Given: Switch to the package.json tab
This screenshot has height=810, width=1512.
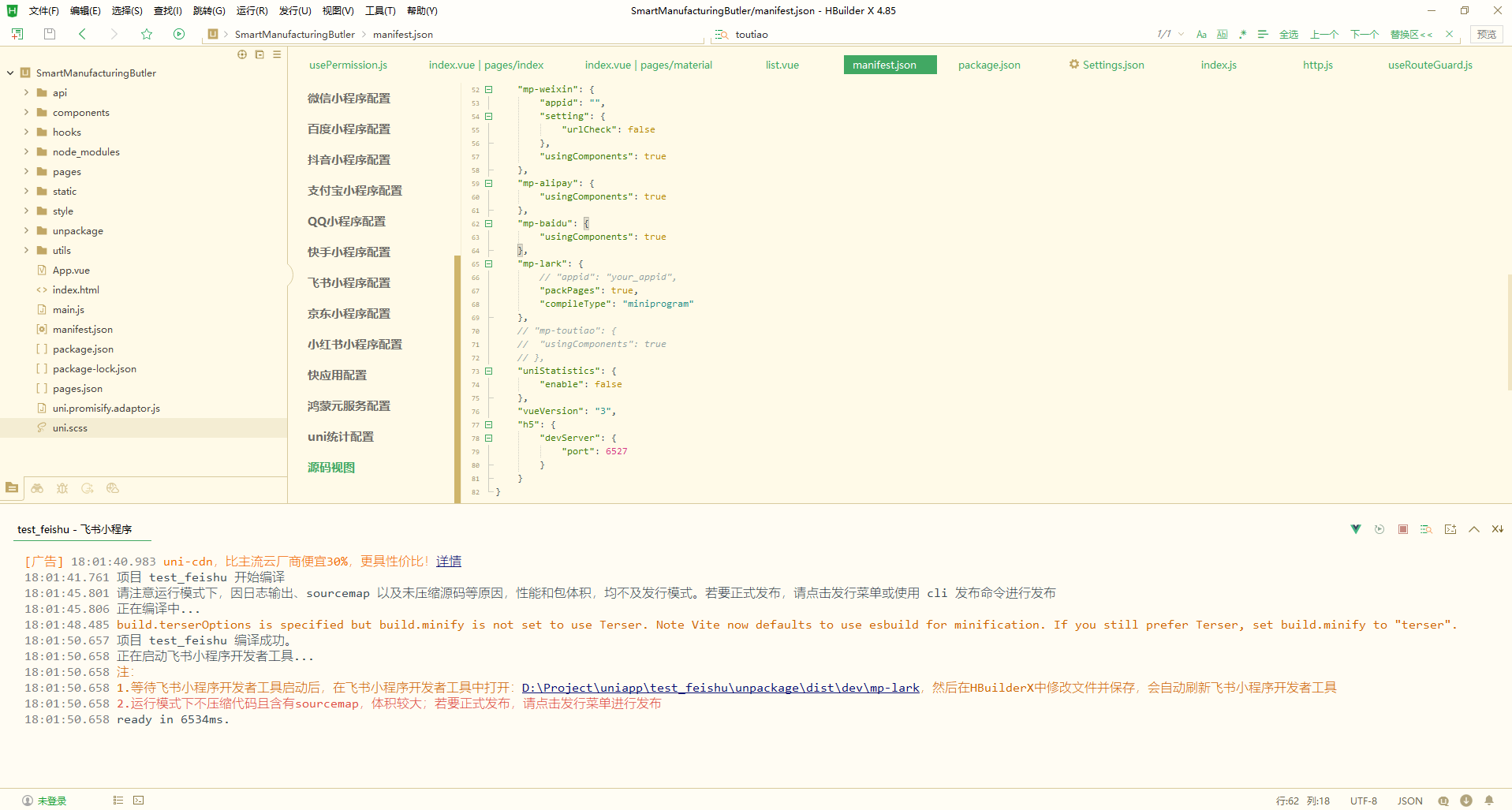Looking at the screenshot, I should [988, 65].
